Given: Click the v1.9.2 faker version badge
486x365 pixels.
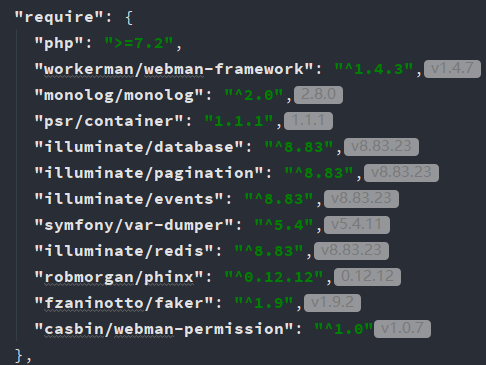Looking at the screenshot, I should point(332,303).
